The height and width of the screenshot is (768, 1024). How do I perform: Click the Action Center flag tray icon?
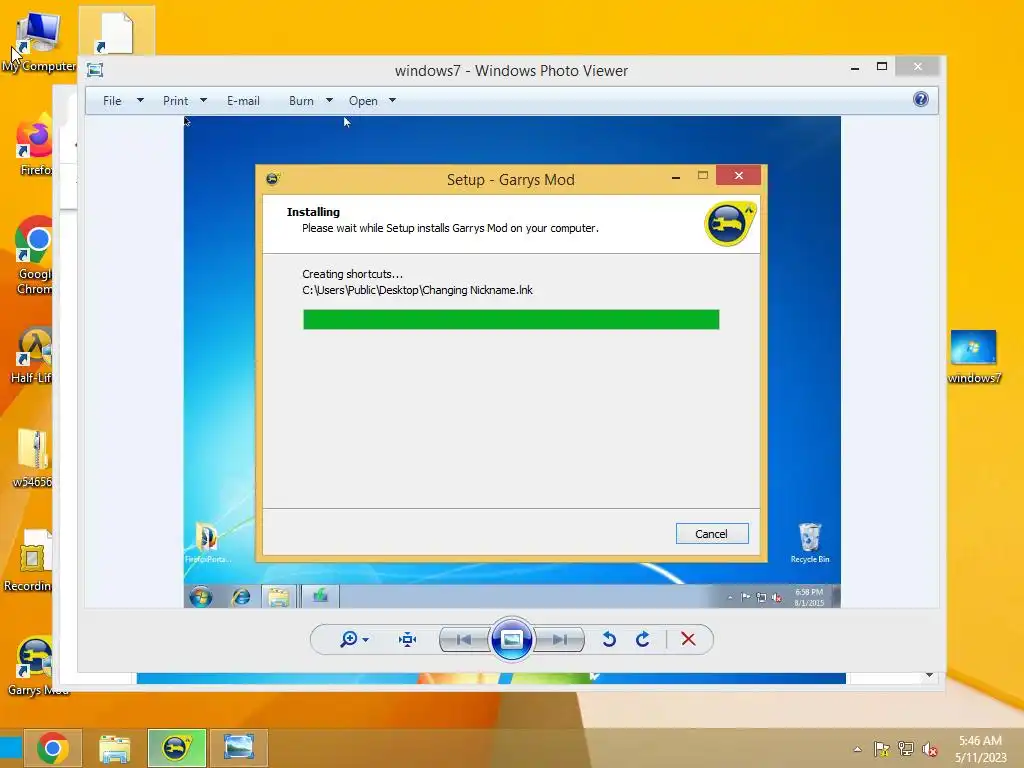[x=882, y=749]
